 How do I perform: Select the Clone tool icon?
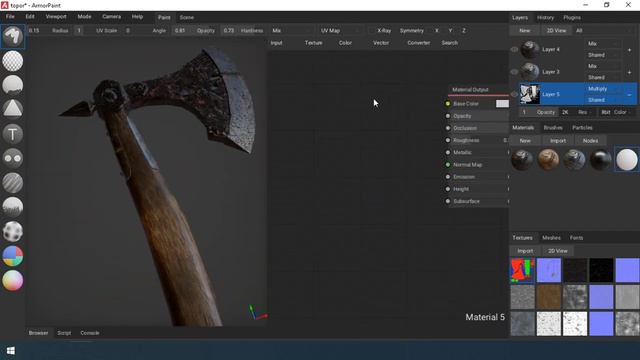(x=13, y=158)
